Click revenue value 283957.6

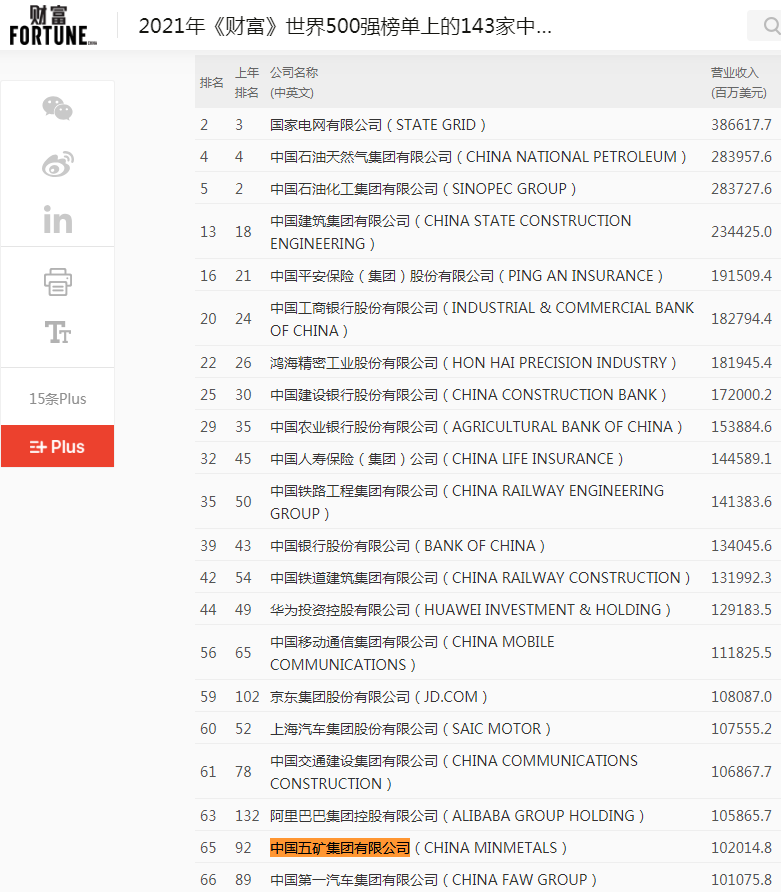point(741,156)
